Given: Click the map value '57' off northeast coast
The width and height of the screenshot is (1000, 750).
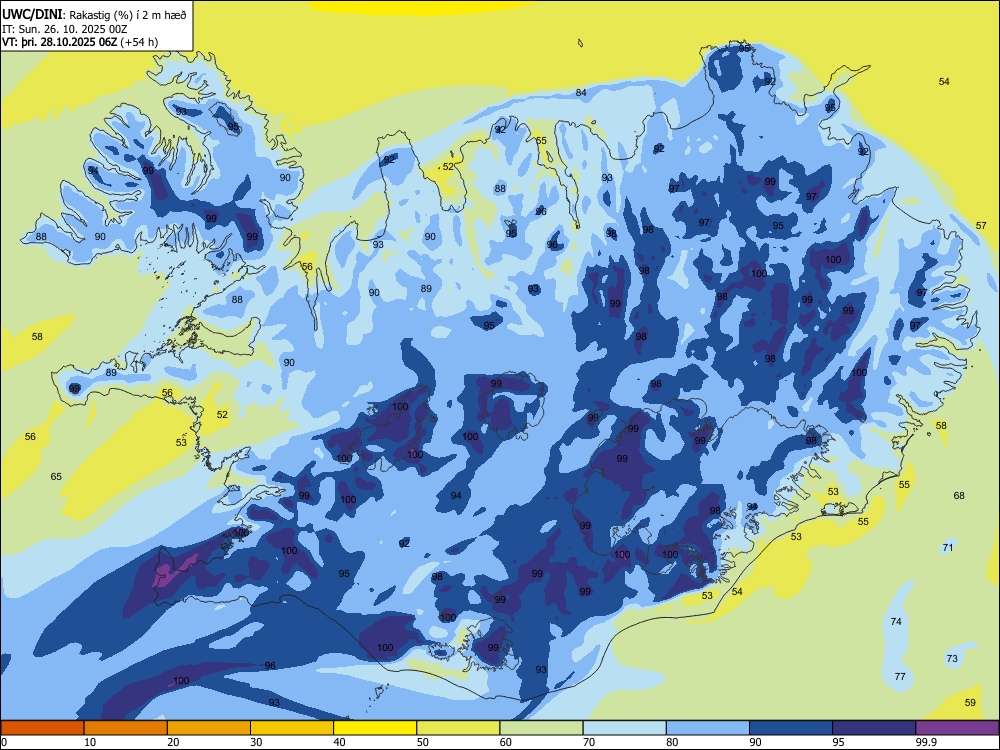Looking at the screenshot, I should [x=981, y=226].
